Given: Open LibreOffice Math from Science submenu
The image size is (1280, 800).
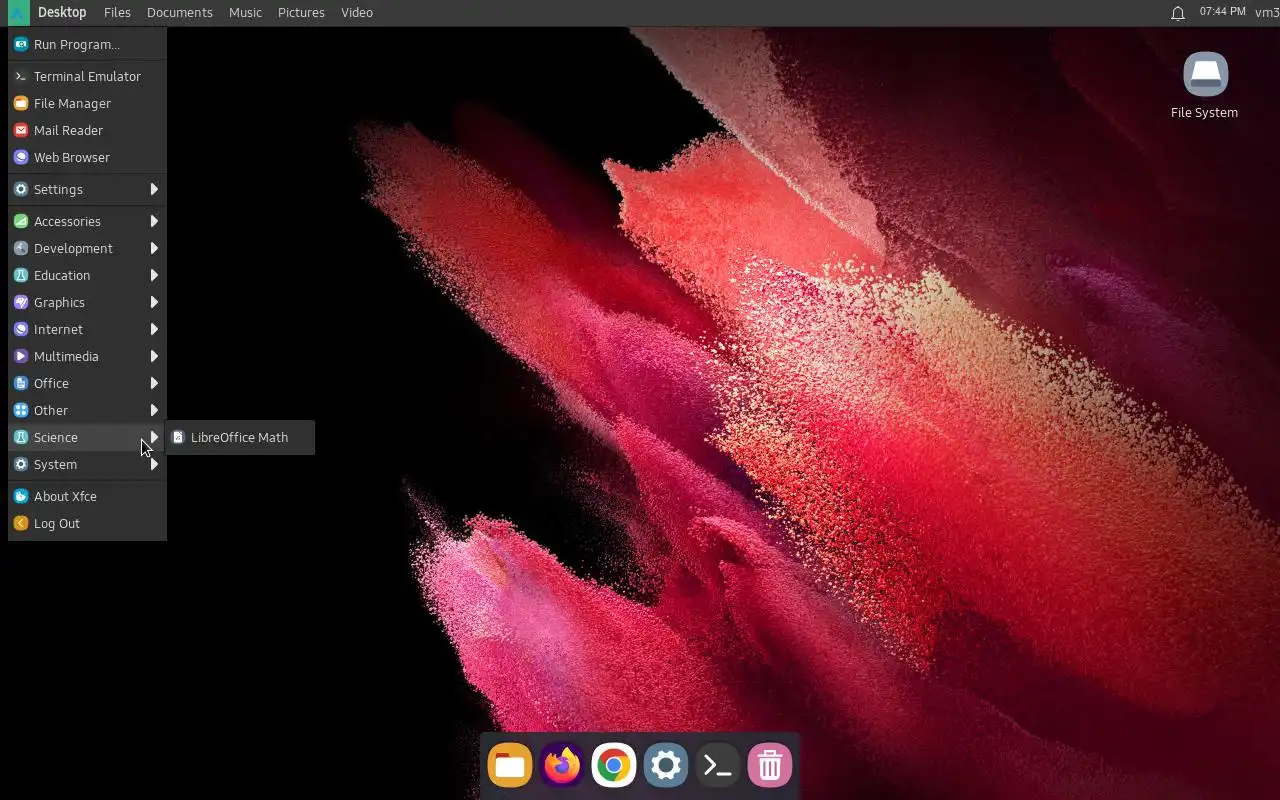Looking at the screenshot, I should click(x=240, y=437).
